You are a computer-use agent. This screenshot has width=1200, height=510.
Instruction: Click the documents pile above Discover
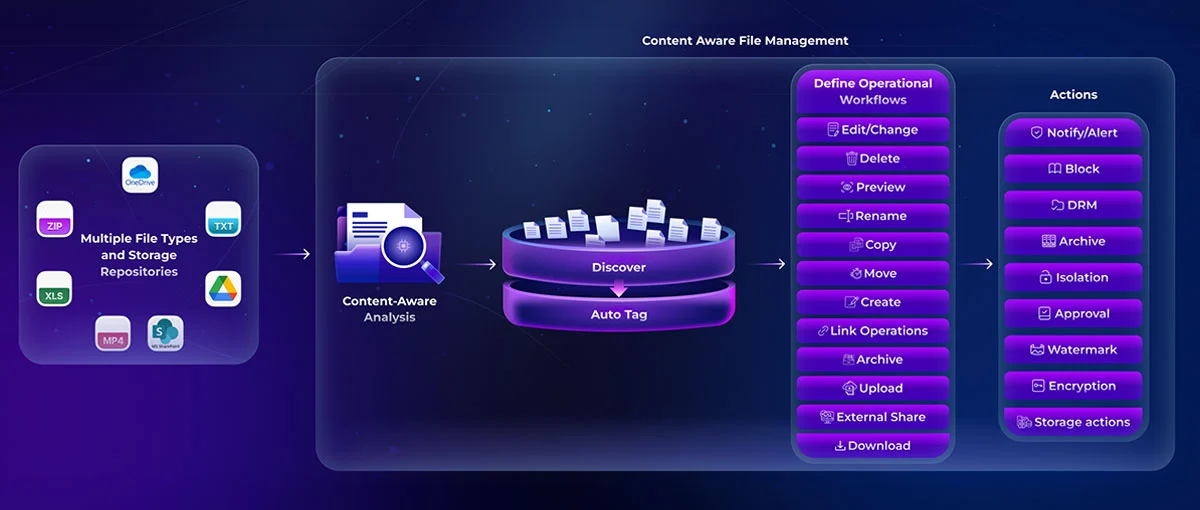tap(620, 223)
